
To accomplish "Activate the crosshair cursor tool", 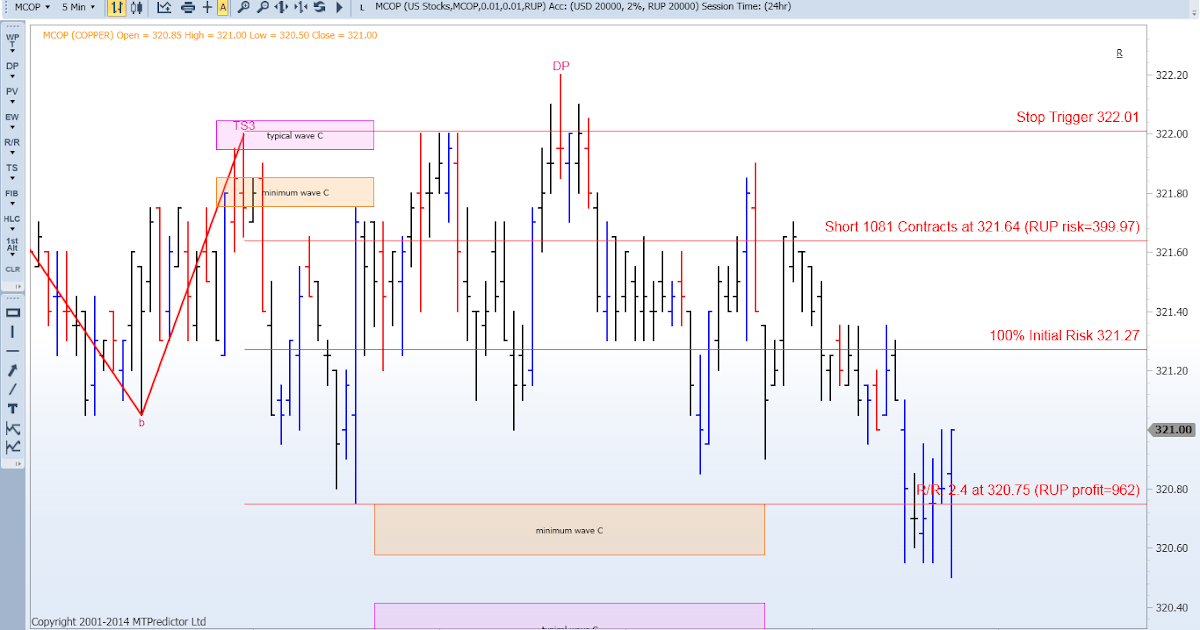I will [208, 9].
